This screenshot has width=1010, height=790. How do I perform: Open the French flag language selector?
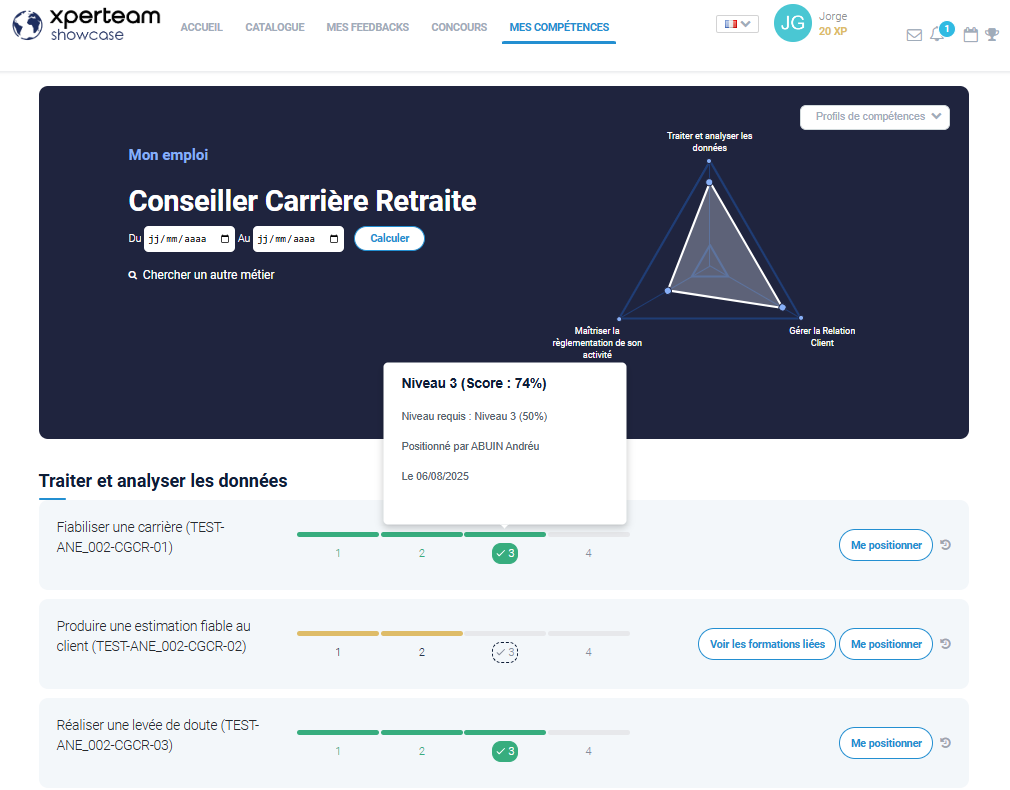(x=737, y=24)
